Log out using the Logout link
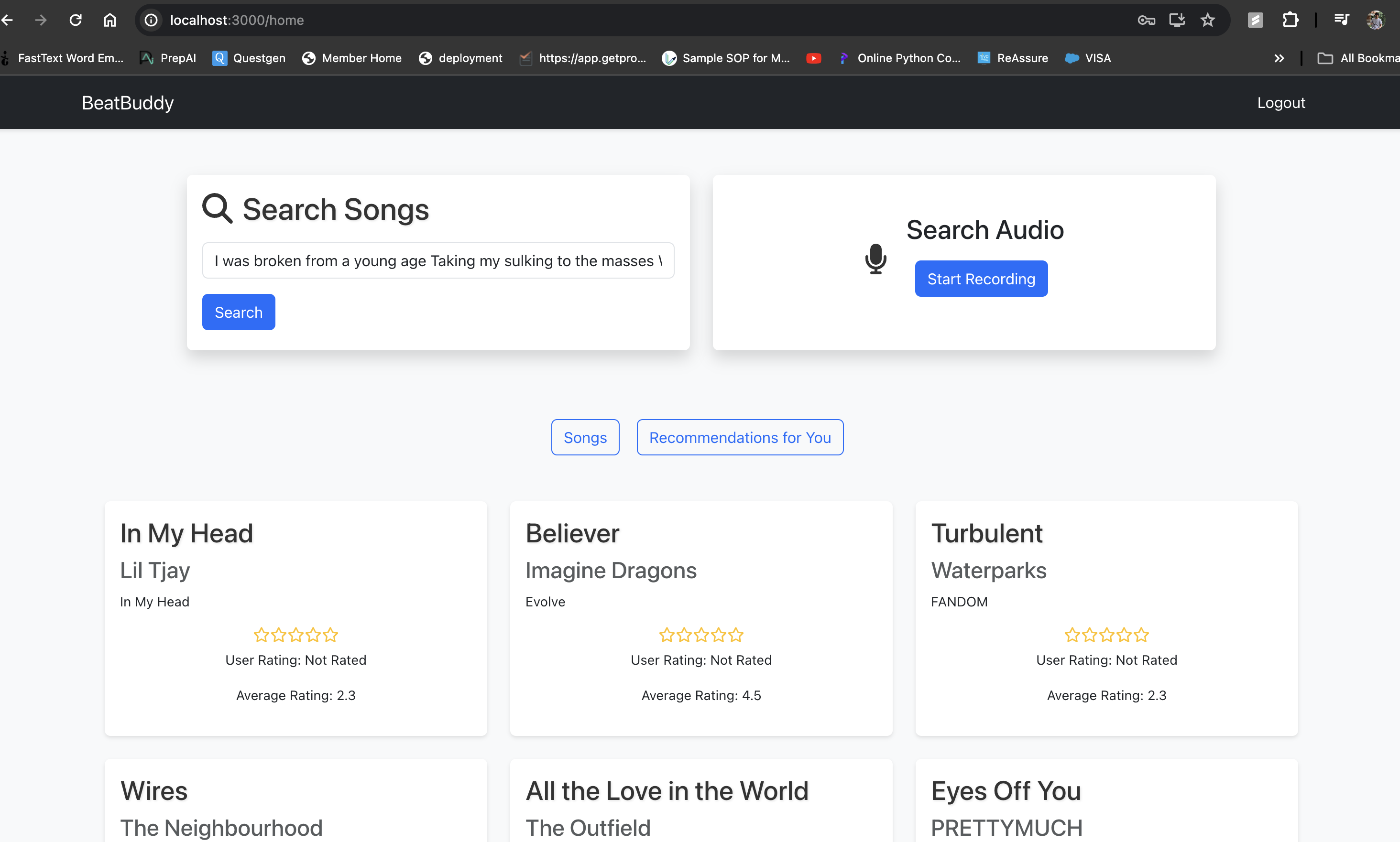Screen dimensions: 1400x842 tap(1280, 103)
